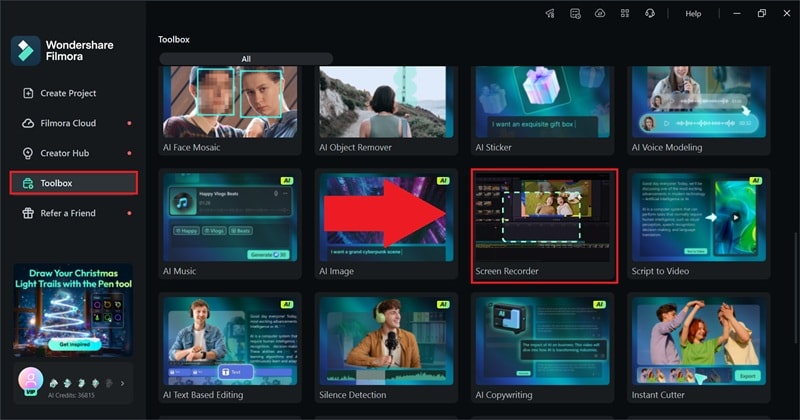
Task: Click the paper plane announcement icon
Action: 550,14
